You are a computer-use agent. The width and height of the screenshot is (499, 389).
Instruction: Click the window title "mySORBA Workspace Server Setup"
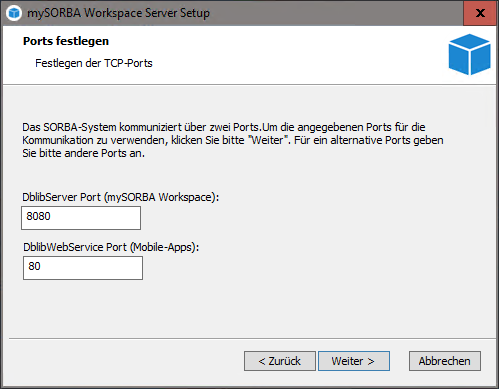coord(118,13)
